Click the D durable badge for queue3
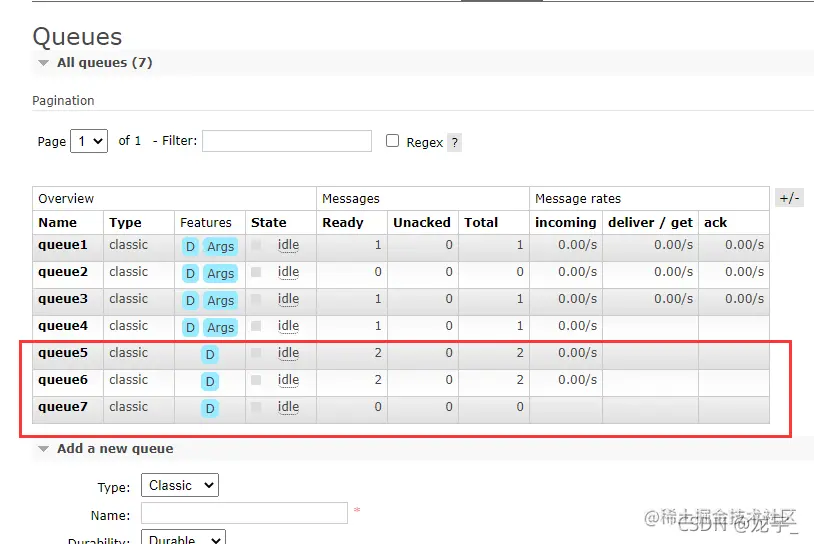The height and width of the screenshot is (544, 814). point(191,301)
